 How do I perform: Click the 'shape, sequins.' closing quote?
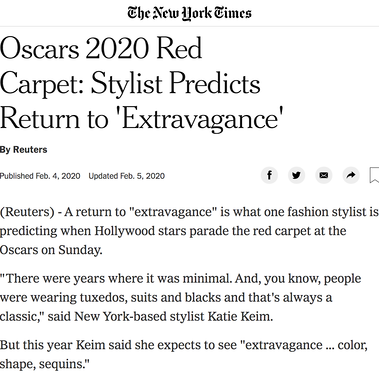coord(45,364)
